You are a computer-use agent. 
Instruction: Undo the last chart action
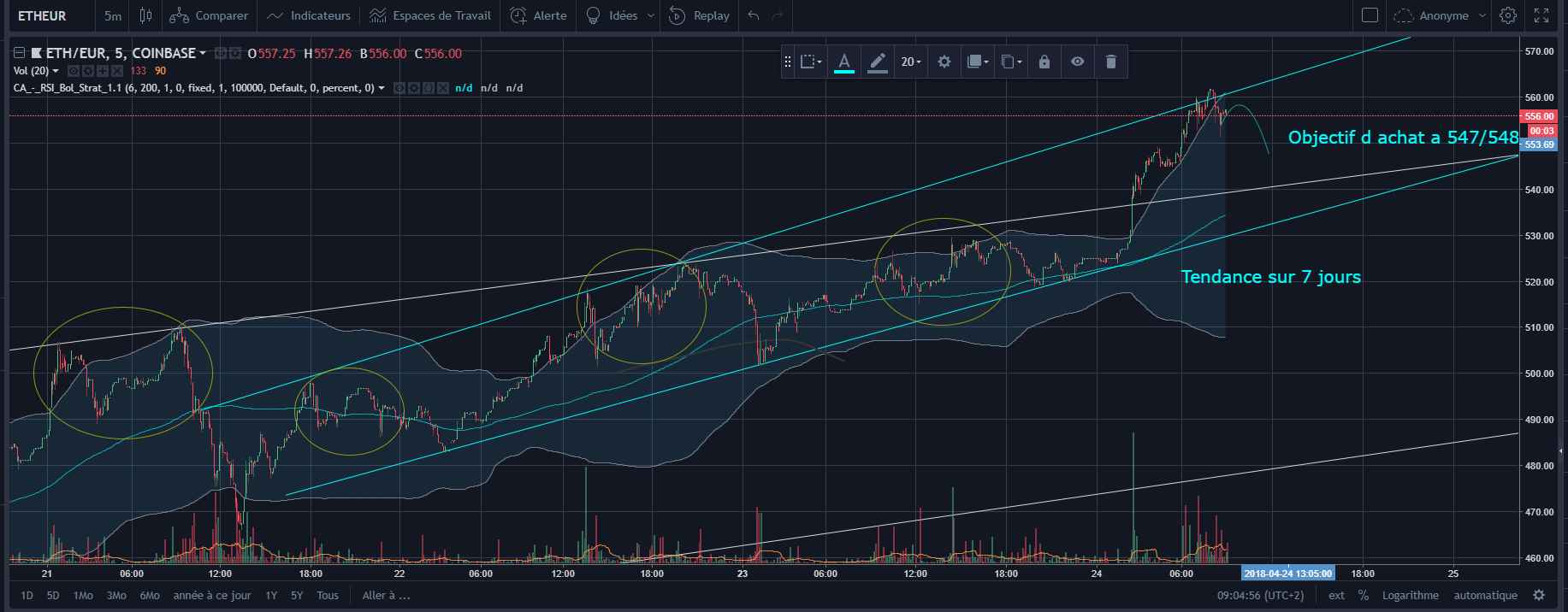click(x=753, y=15)
